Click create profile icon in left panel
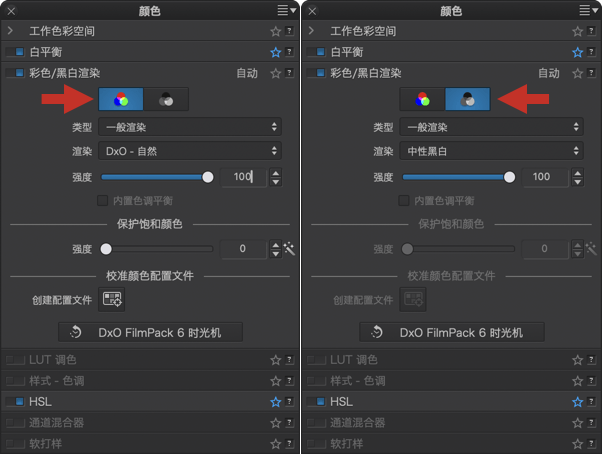 [x=112, y=299]
